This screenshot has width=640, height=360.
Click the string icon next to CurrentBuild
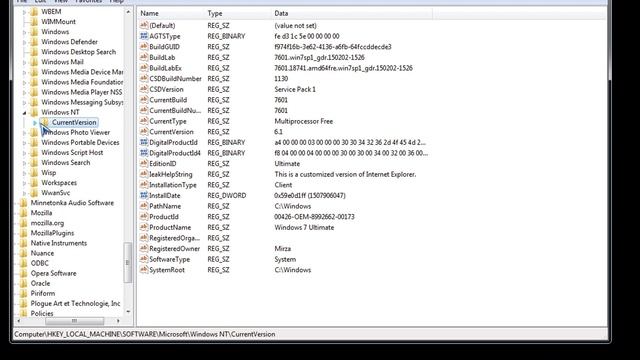coord(144,100)
